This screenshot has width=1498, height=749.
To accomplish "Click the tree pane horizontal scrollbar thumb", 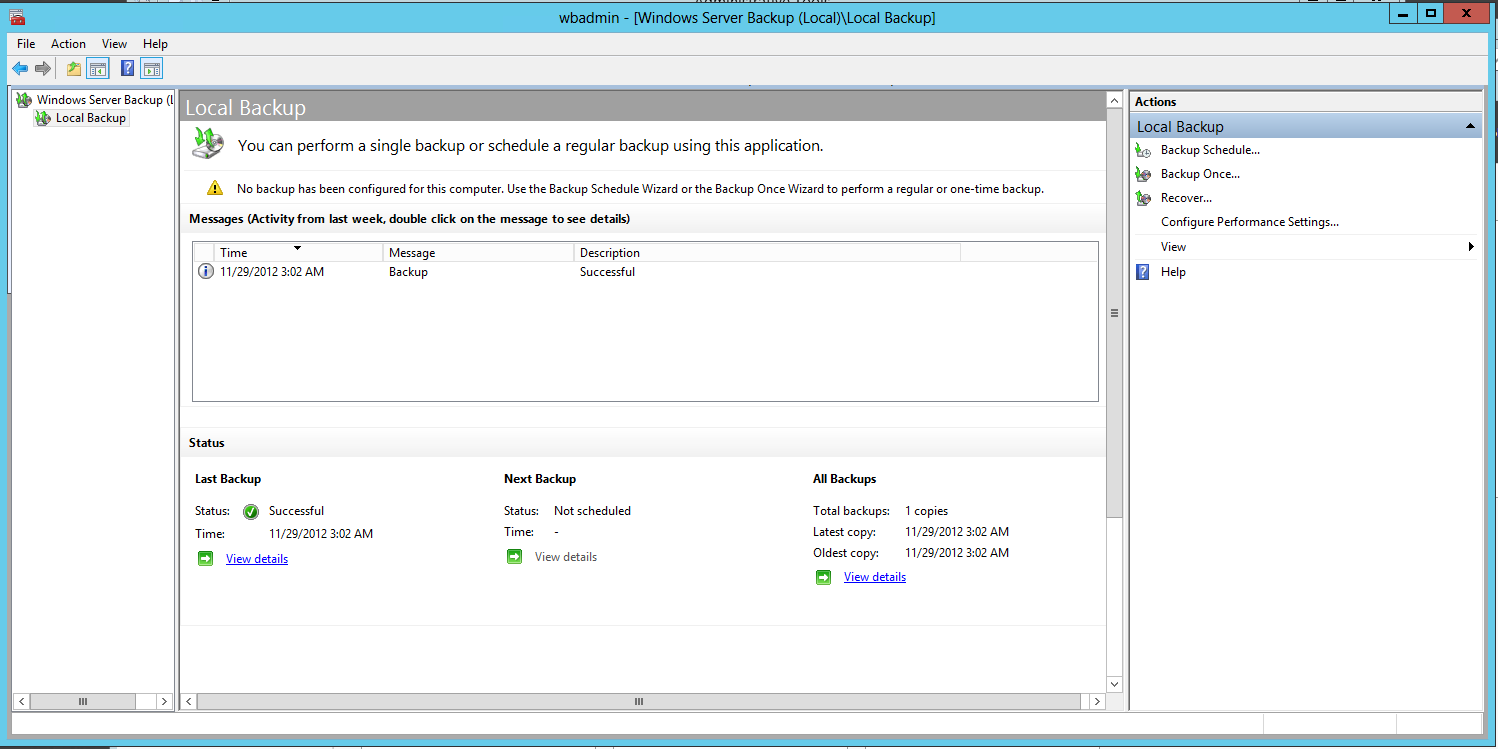I will pos(83,702).
